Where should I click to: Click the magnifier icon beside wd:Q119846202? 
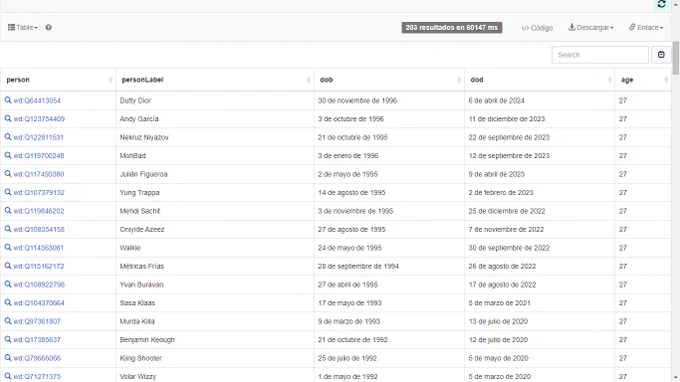(8, 211)
